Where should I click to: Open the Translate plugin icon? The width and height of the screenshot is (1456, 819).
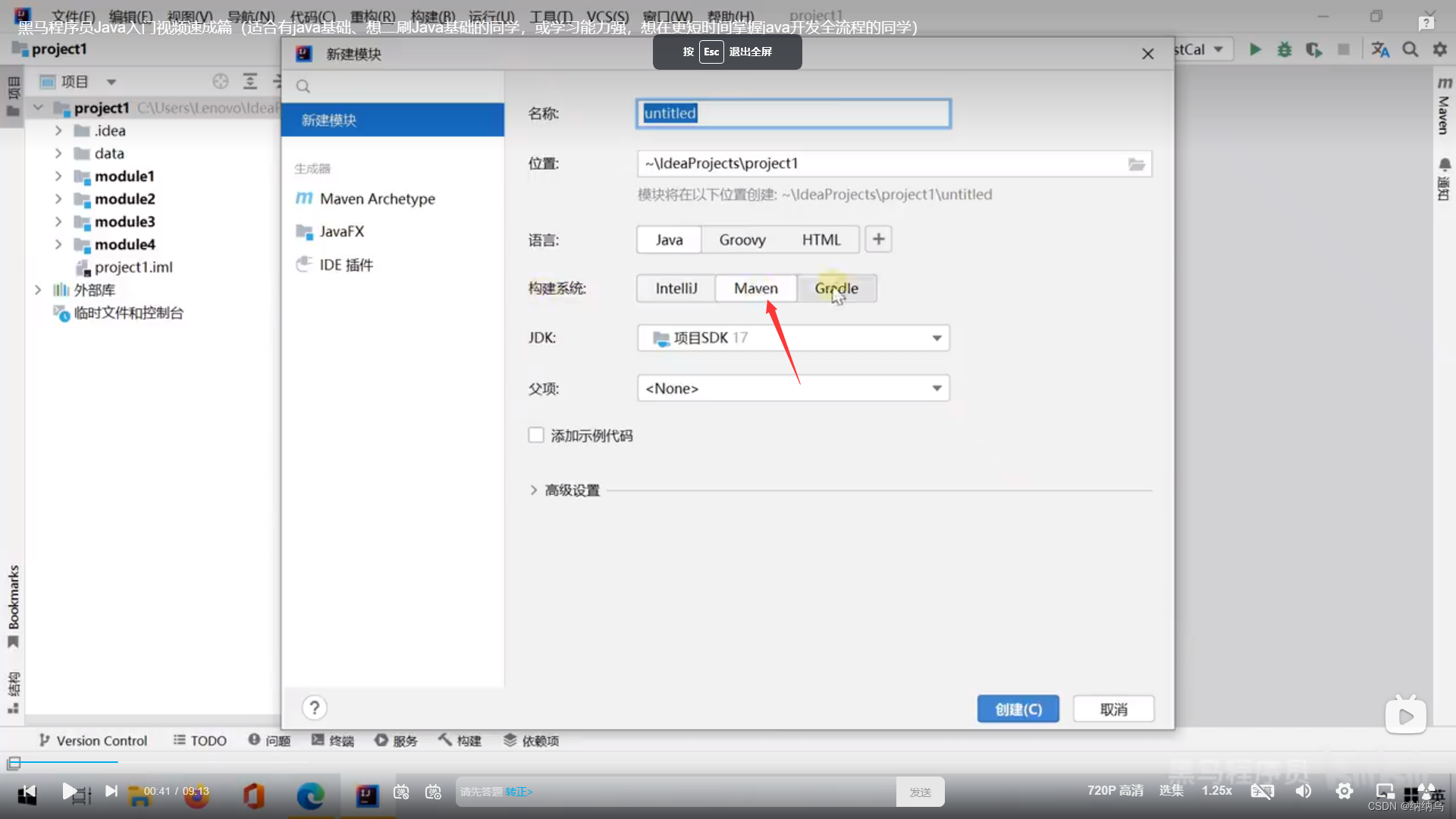1380,49
